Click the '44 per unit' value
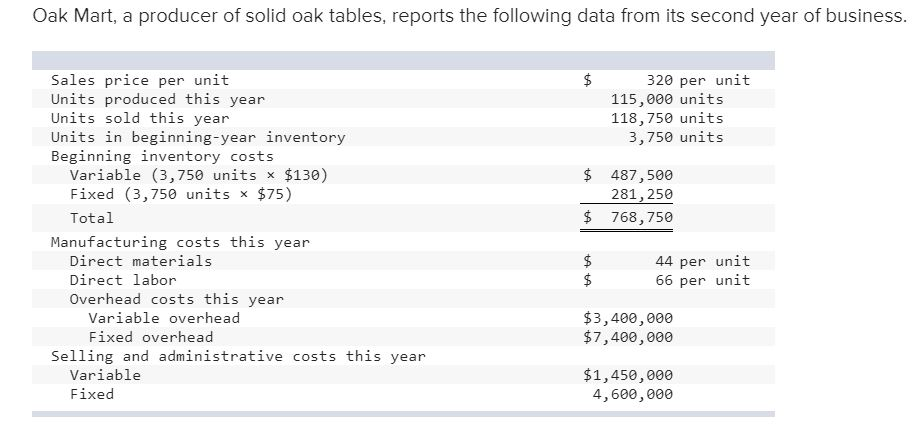Viewport: 914px width, 444px height. 703,261
